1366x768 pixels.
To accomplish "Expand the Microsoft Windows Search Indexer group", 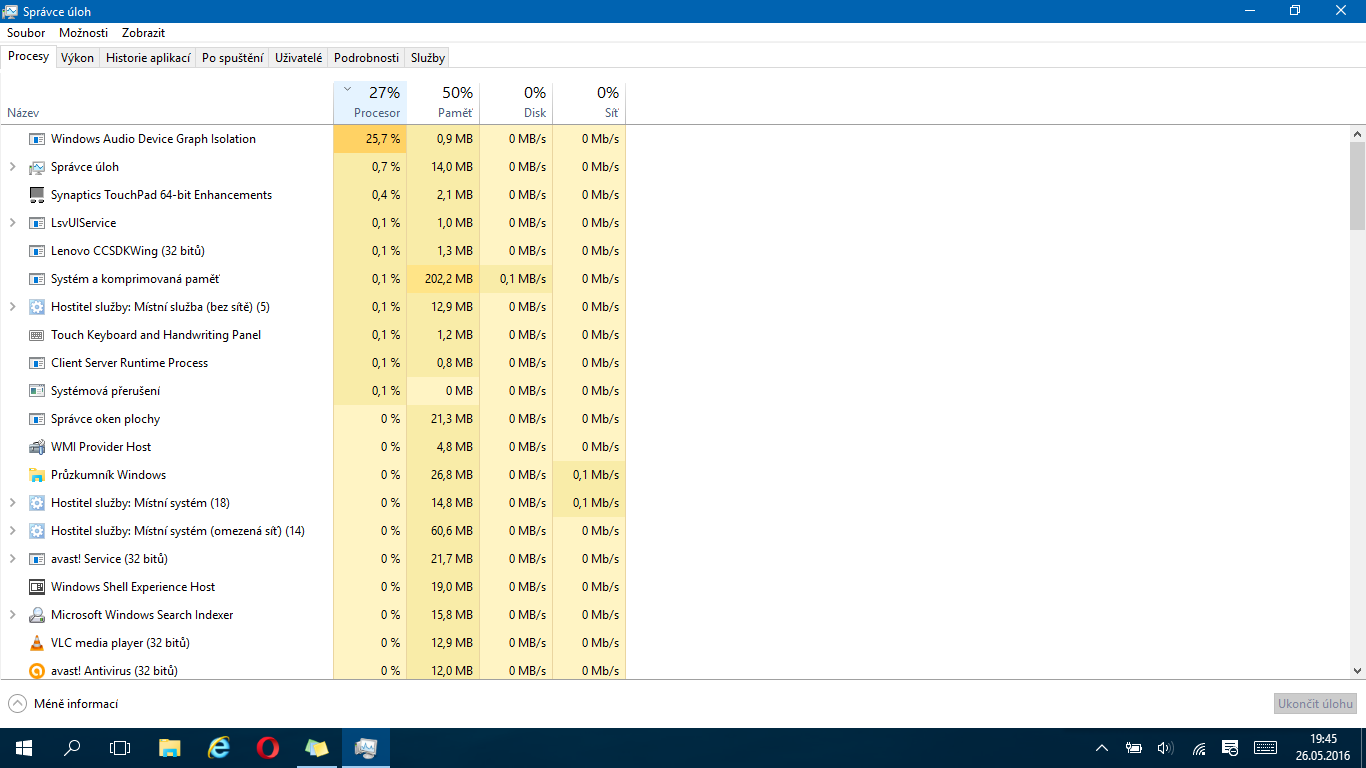I will (x=13, y=615).
